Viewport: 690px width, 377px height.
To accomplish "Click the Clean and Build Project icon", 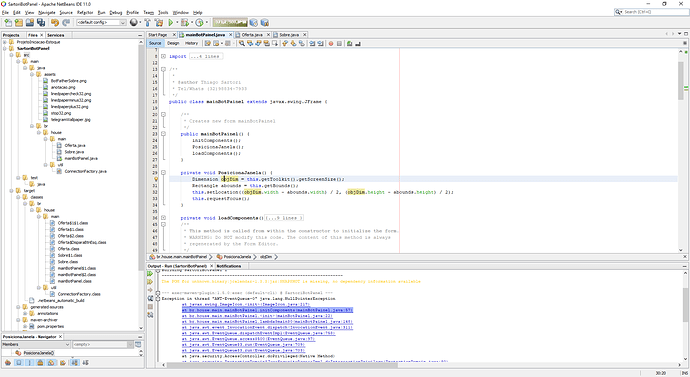I will click(159, 22).
